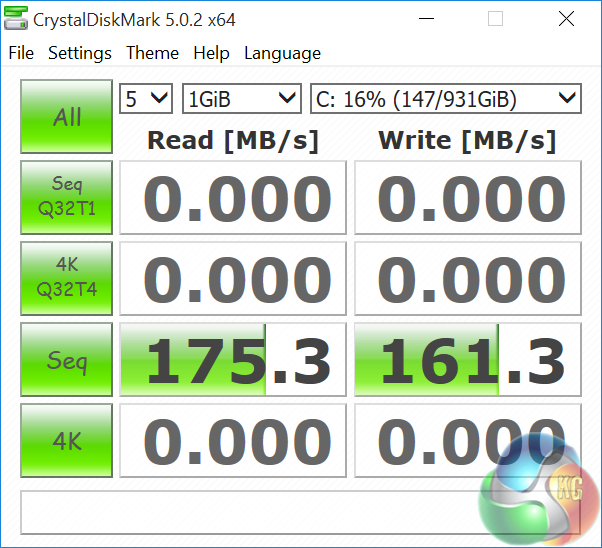Click the 4K read result 0.000

[x=233, y=440]
